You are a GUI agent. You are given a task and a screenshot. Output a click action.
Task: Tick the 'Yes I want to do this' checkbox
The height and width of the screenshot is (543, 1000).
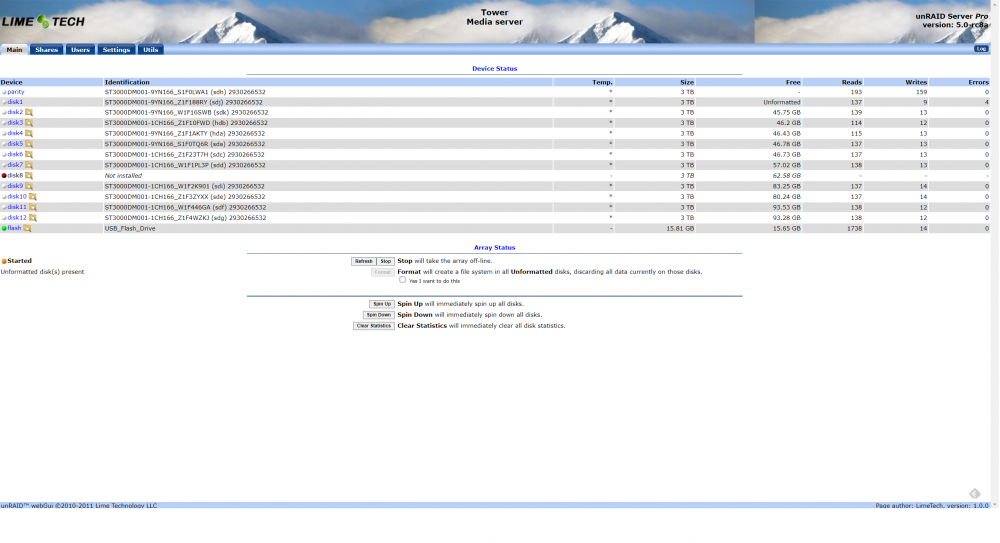(402, 279)
